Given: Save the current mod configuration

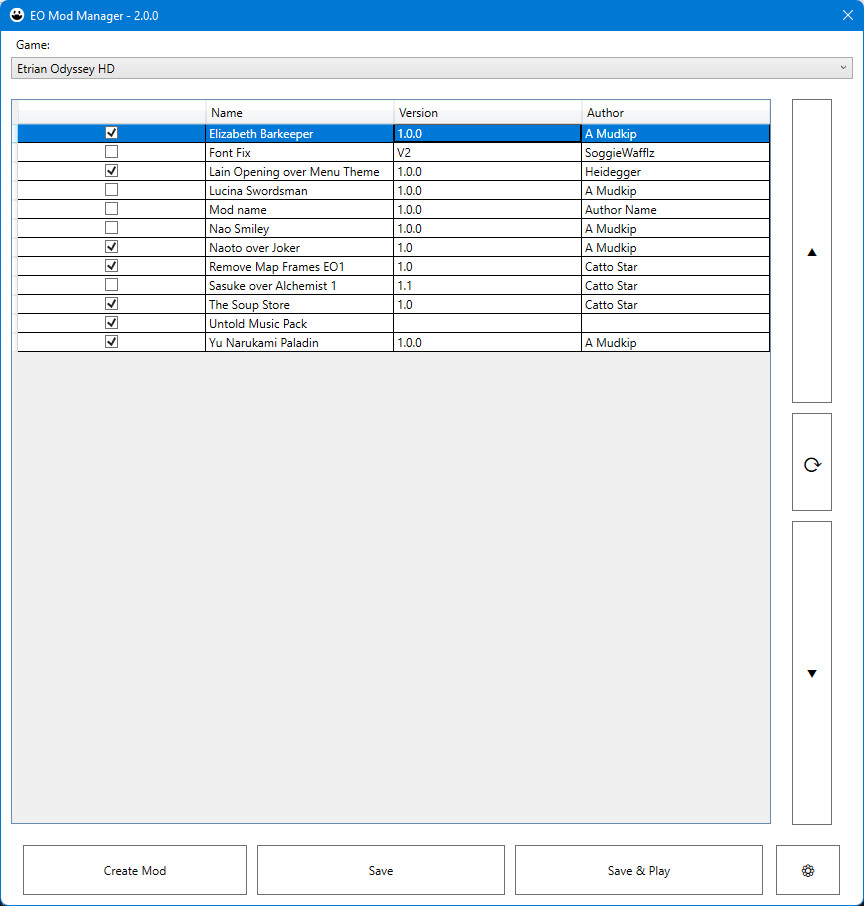Looking at the screenshot, I should click(x=381, y=870).
